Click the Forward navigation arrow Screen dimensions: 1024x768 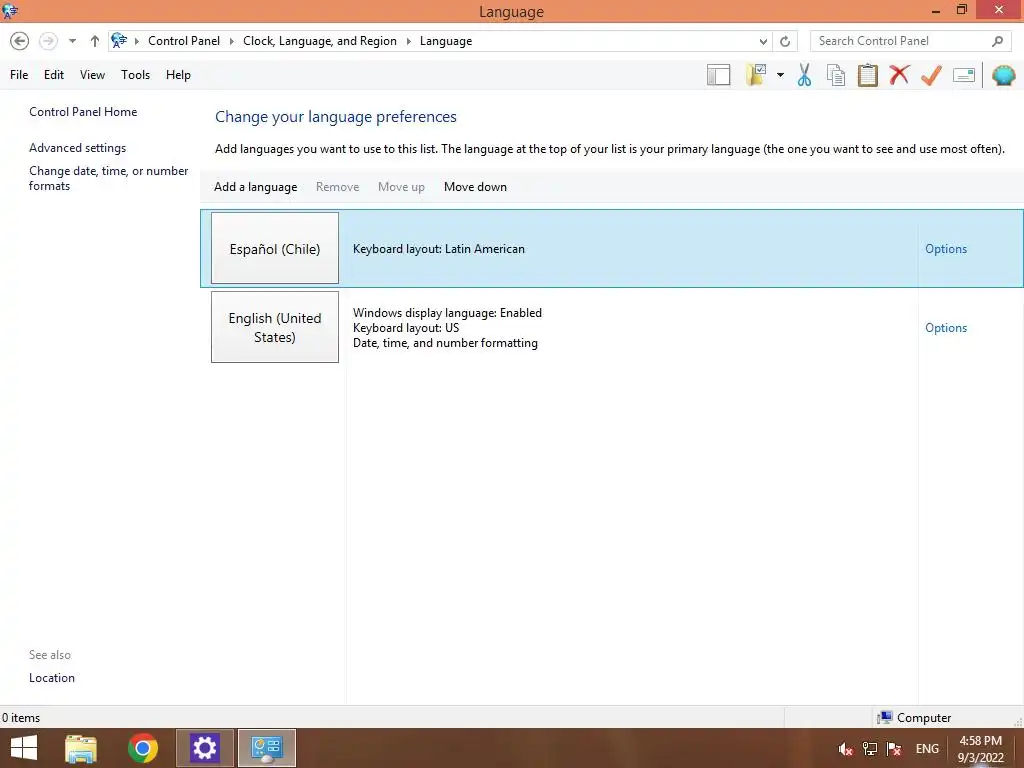tap(48, 41)
